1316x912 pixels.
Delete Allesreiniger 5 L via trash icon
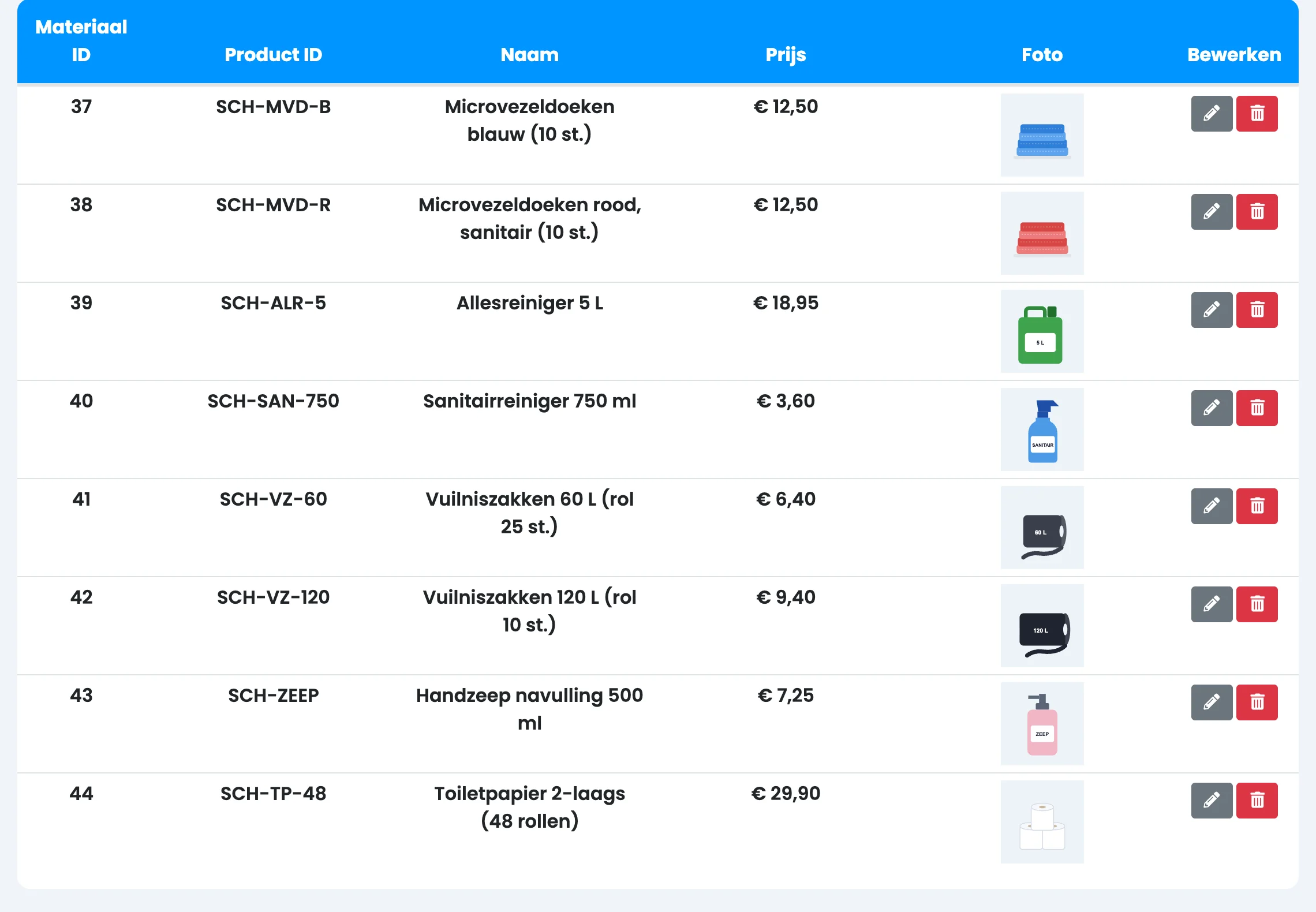coord(1257,310)
